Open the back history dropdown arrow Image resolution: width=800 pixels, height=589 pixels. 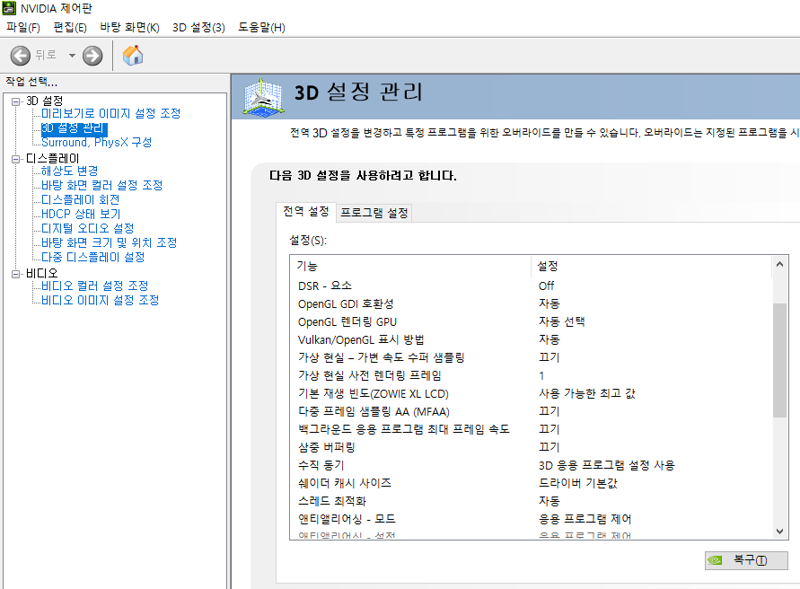point(72,56)
